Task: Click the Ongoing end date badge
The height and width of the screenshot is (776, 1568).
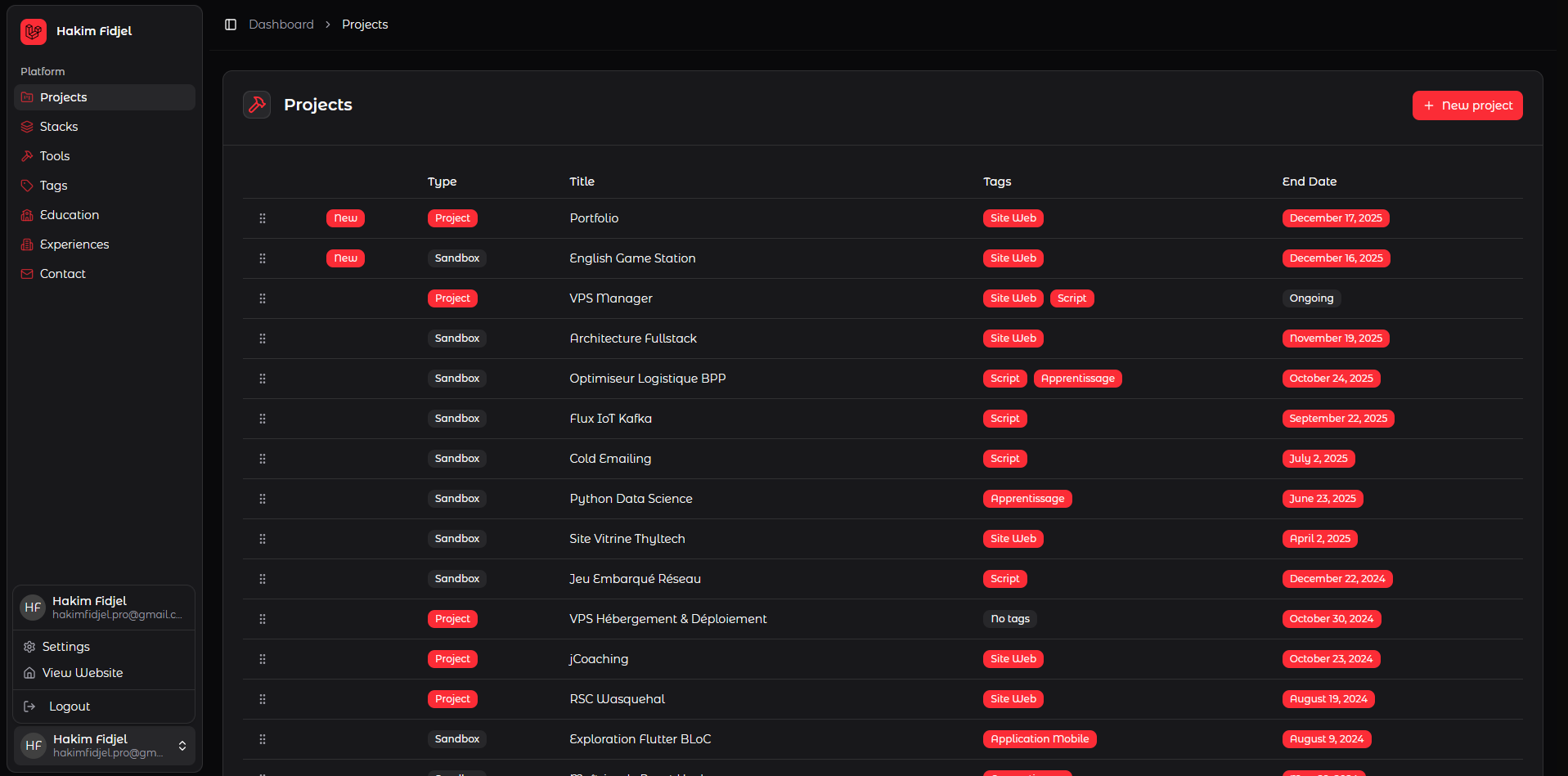Action: (x=1311, y=298)
